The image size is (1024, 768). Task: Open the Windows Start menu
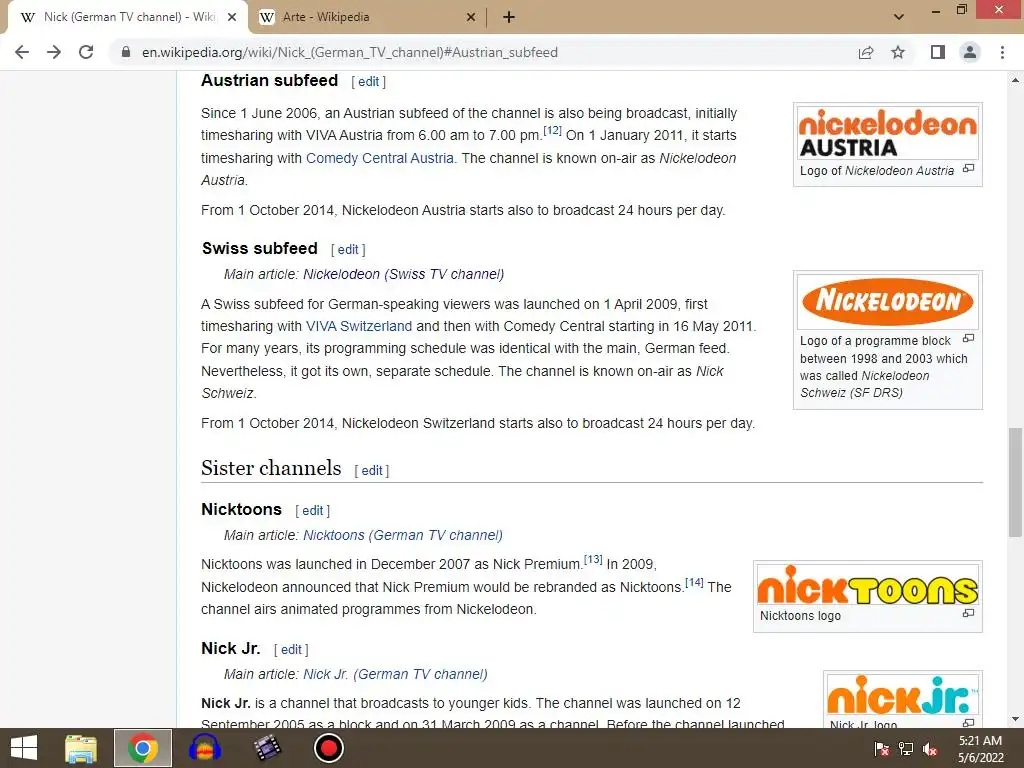24,748
